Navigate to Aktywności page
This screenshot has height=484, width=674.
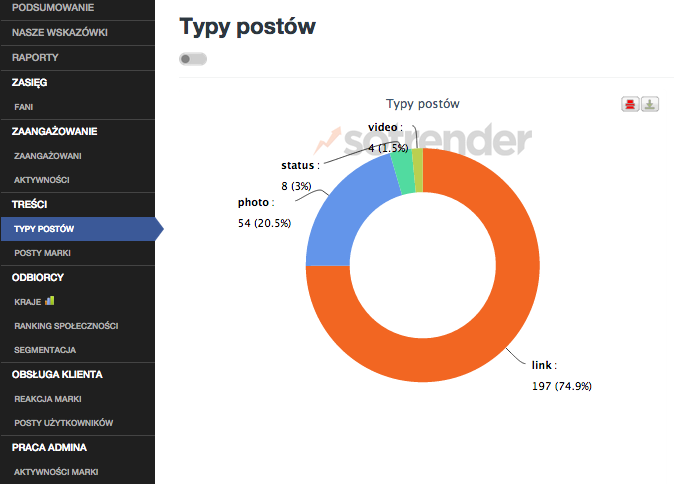tap(42, 180)
